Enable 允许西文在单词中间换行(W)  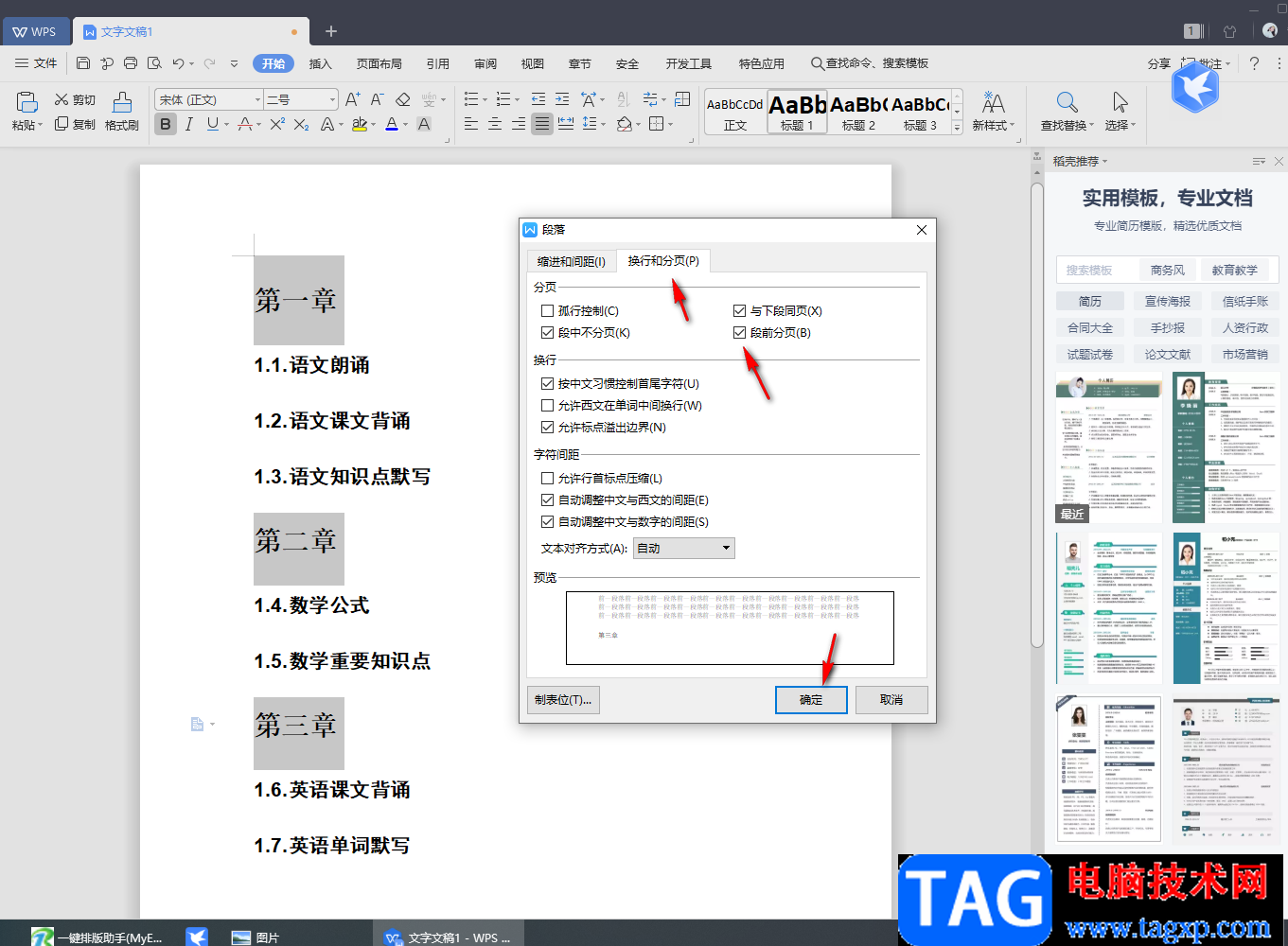click(x=547, y=406)
